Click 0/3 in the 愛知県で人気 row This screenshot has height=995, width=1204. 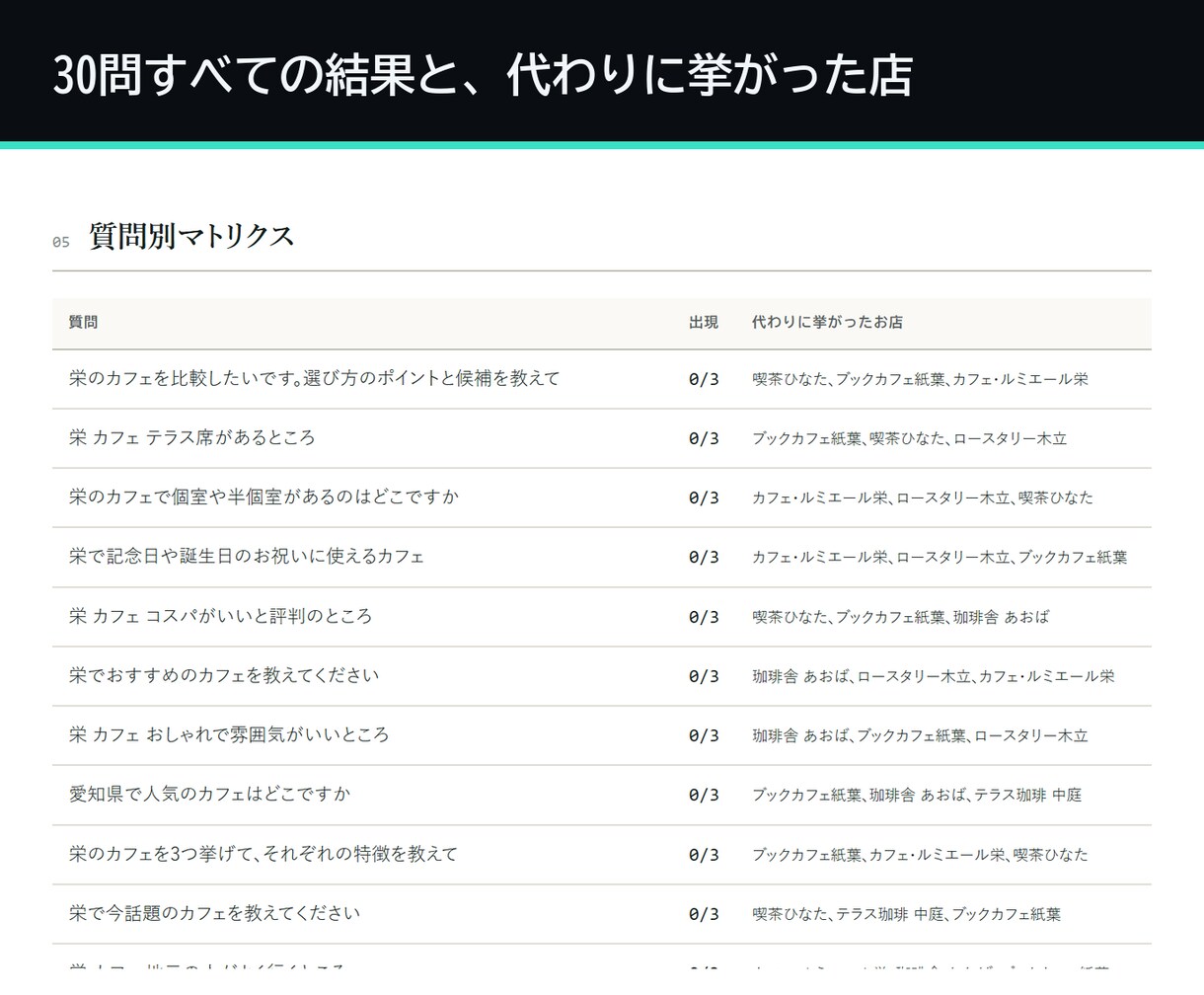pos(704,795)
